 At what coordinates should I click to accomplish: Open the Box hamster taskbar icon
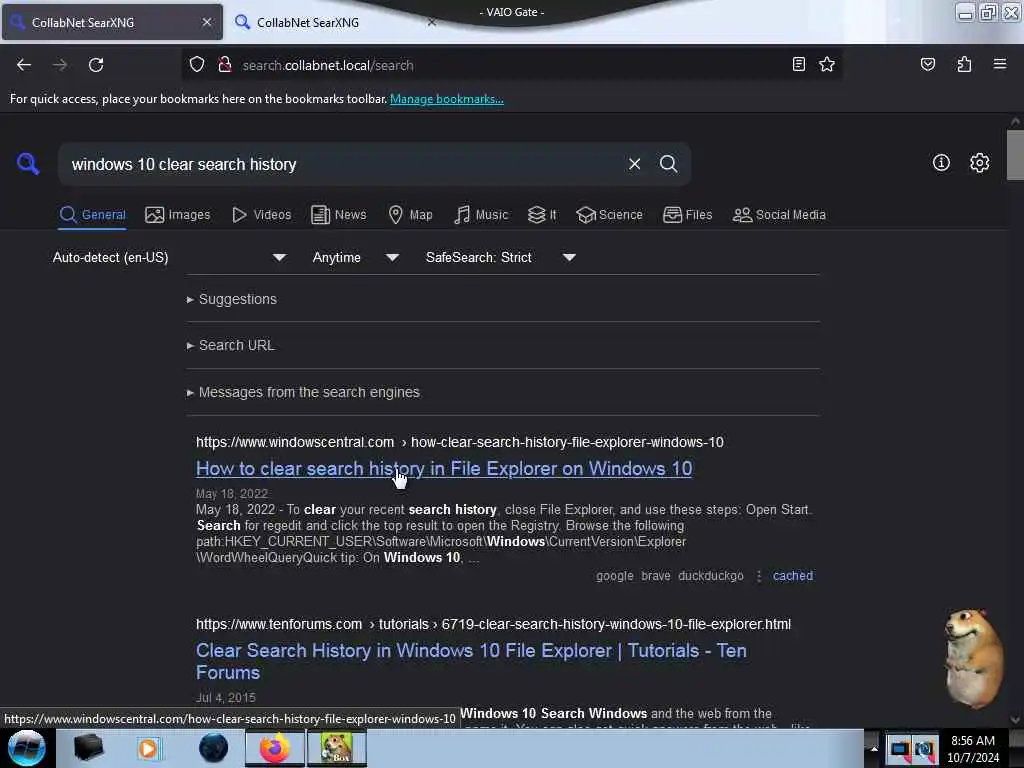[336, 748]
